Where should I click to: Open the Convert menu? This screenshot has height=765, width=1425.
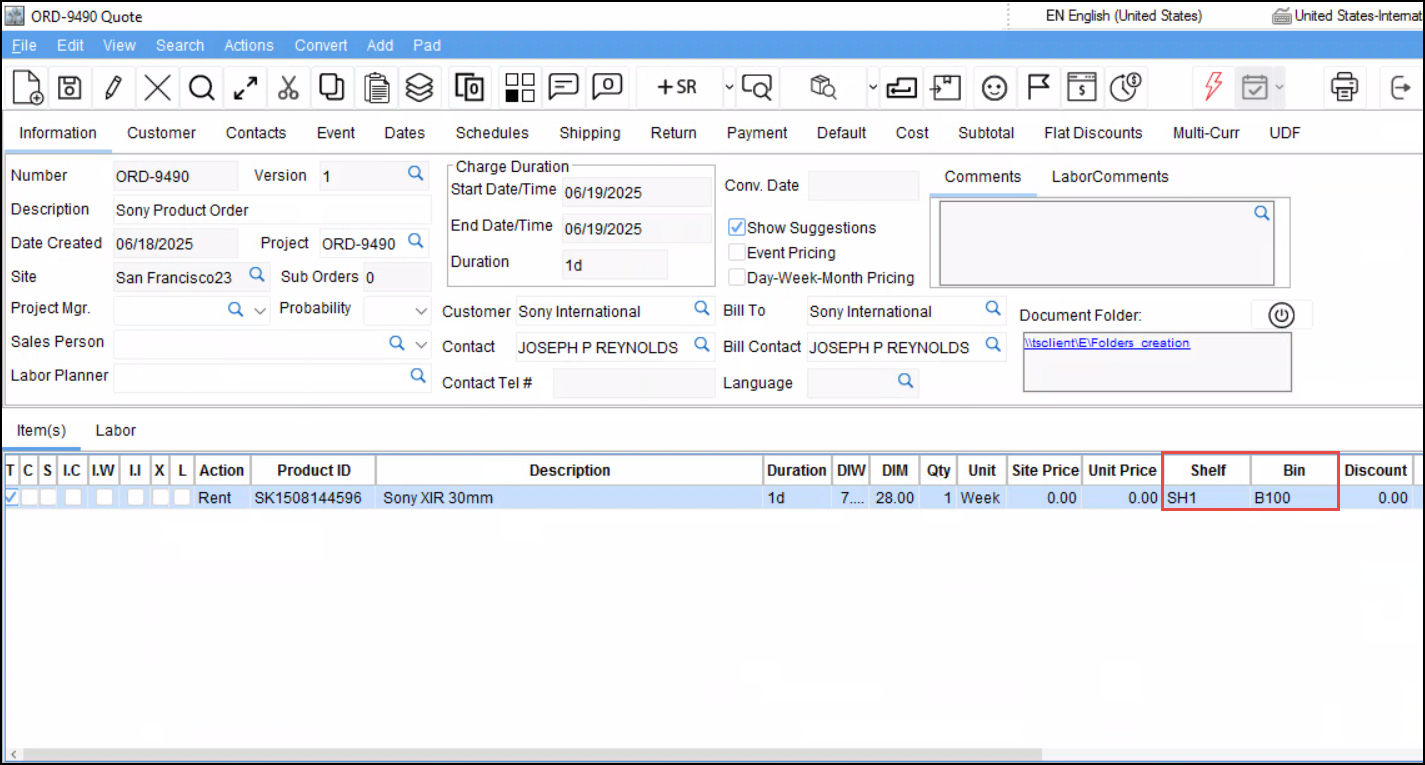tap(321, 45)
